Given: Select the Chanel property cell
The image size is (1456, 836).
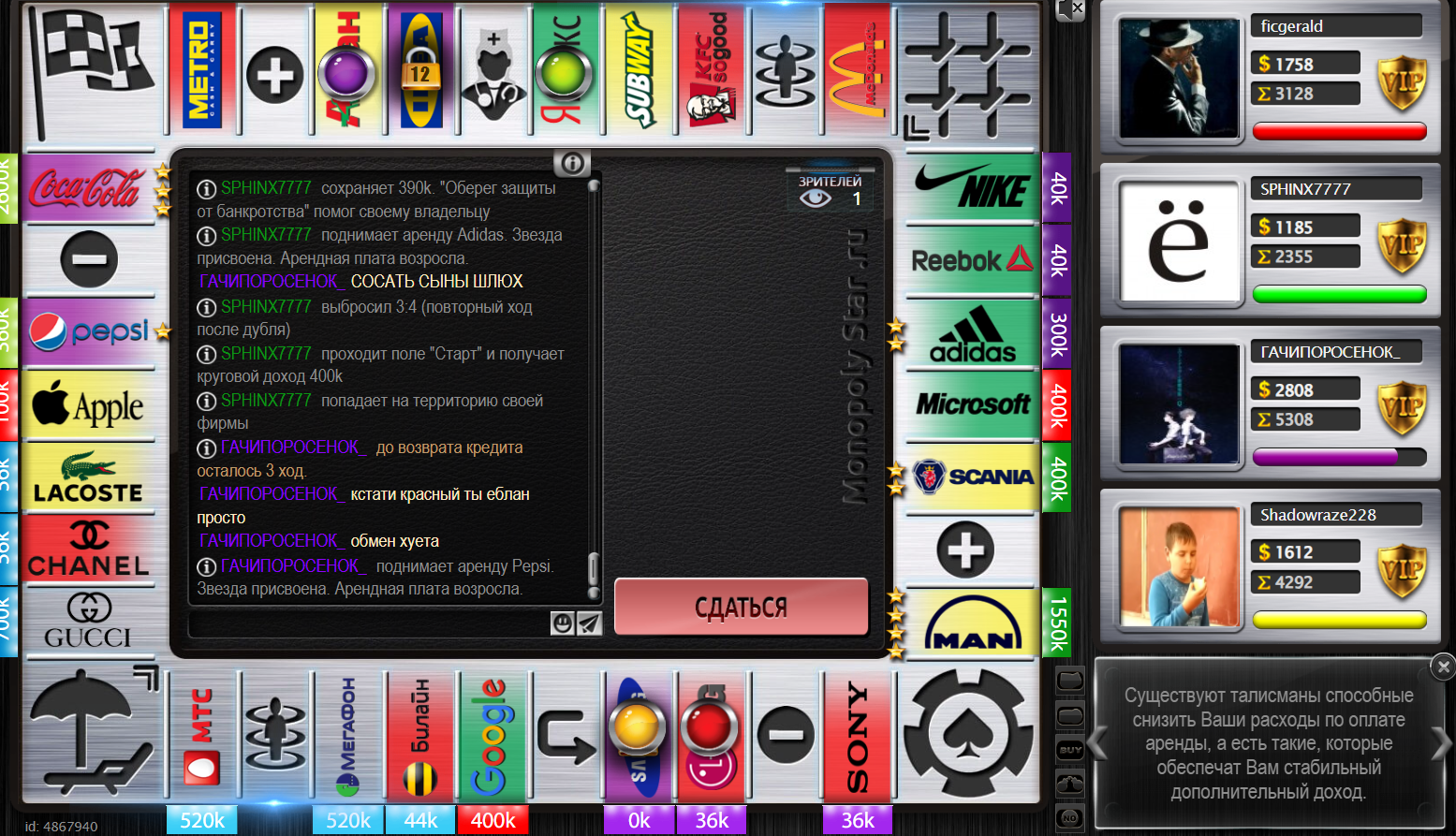Looking at the screenshot, I should [x=88, y=550].
